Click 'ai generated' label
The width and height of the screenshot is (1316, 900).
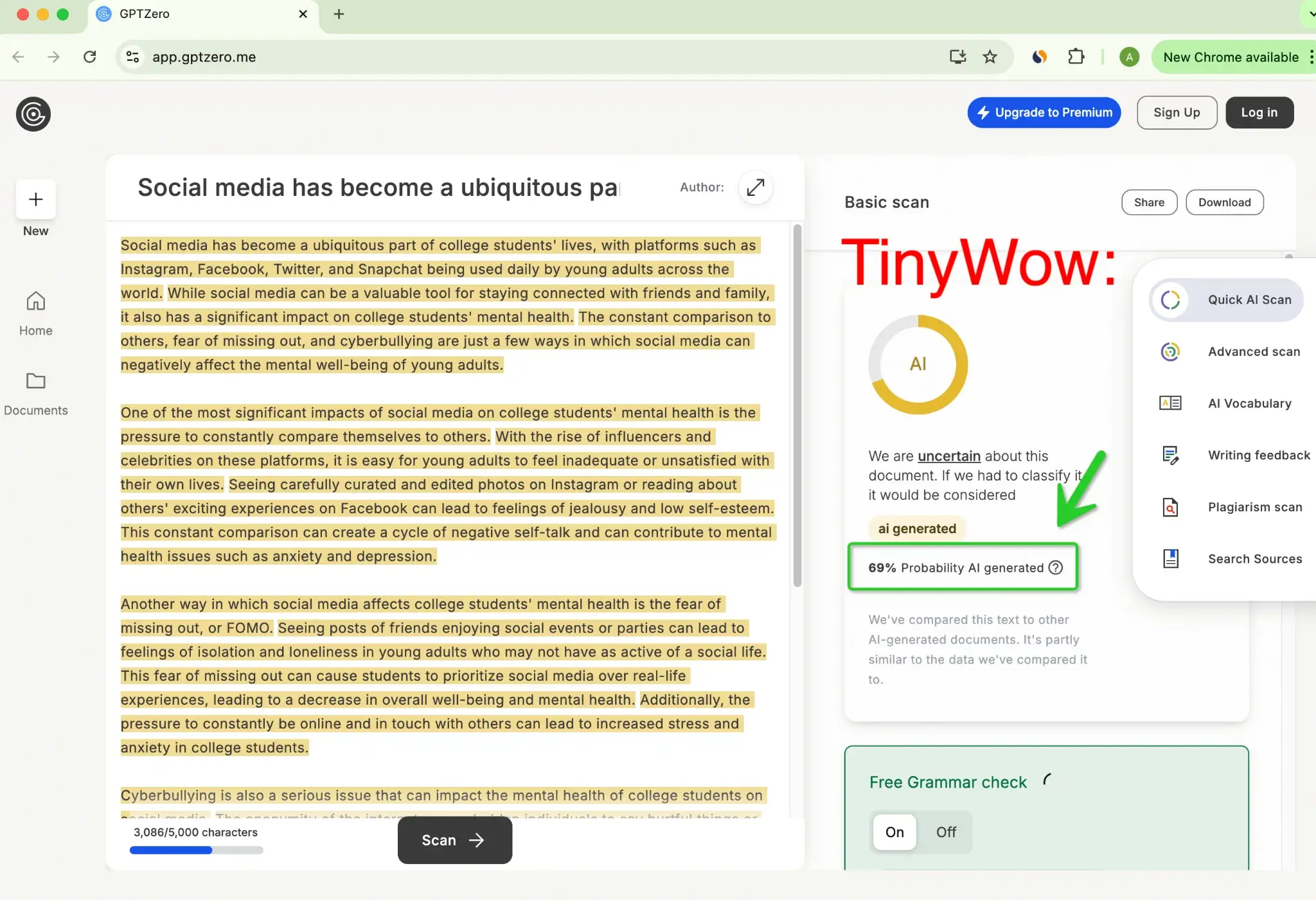point(917,529)
